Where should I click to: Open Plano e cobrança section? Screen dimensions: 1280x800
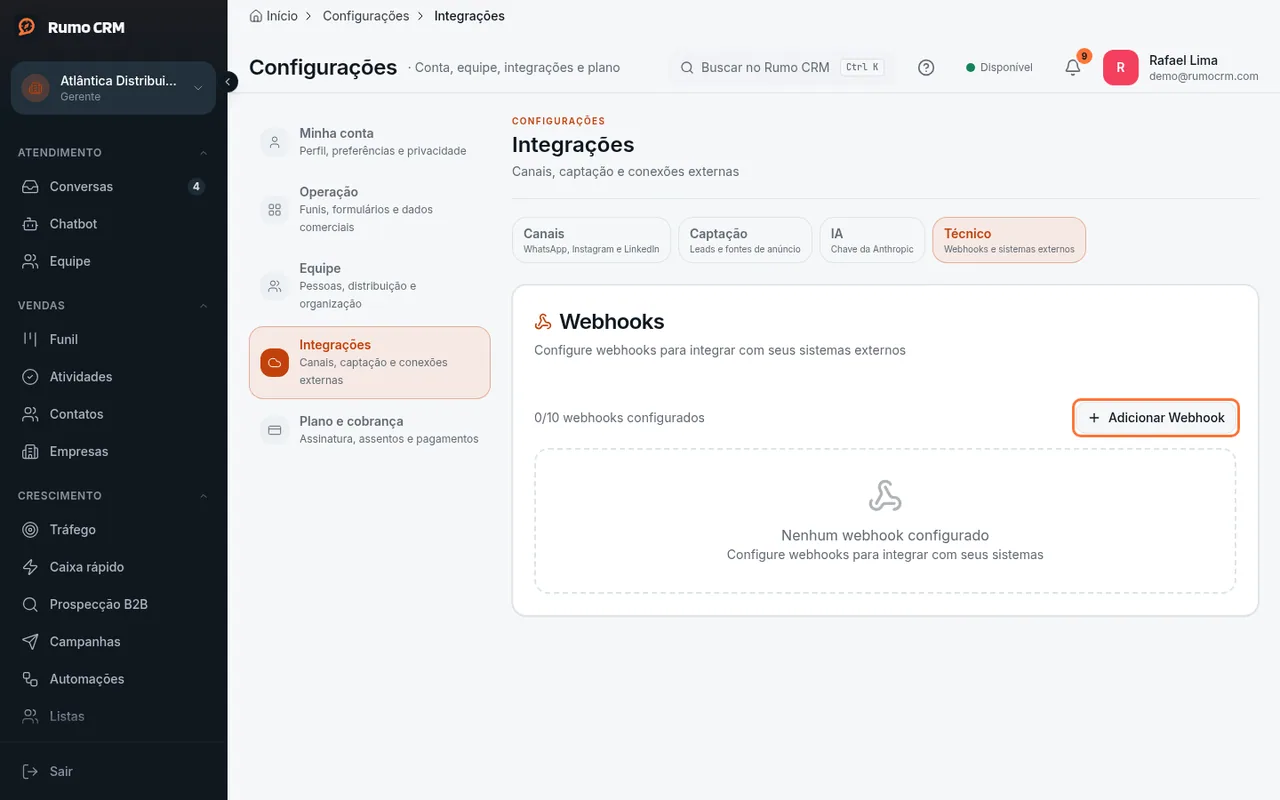coord(370,430)
